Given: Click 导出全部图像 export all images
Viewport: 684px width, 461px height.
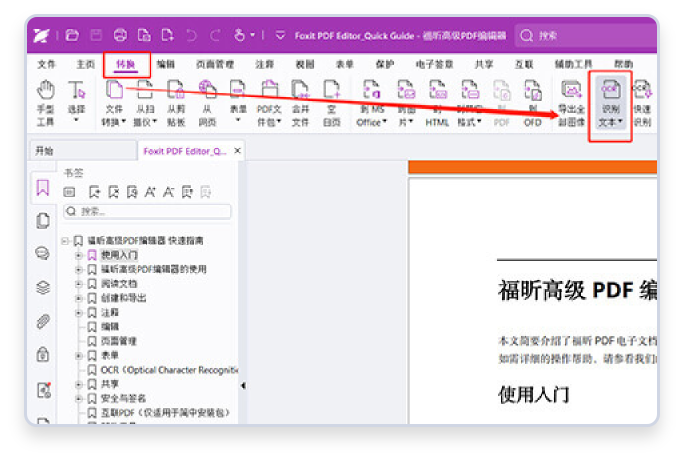Looking at the screenshot, I should coord(571,103).
